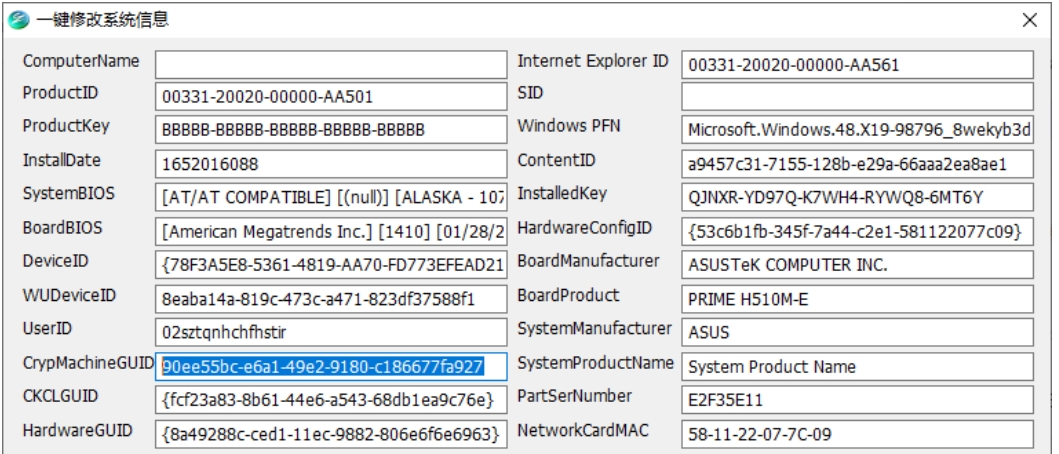Select the InstalledKey text field
This screenshot has width=1059, height=454.
(x=857, y=197)
